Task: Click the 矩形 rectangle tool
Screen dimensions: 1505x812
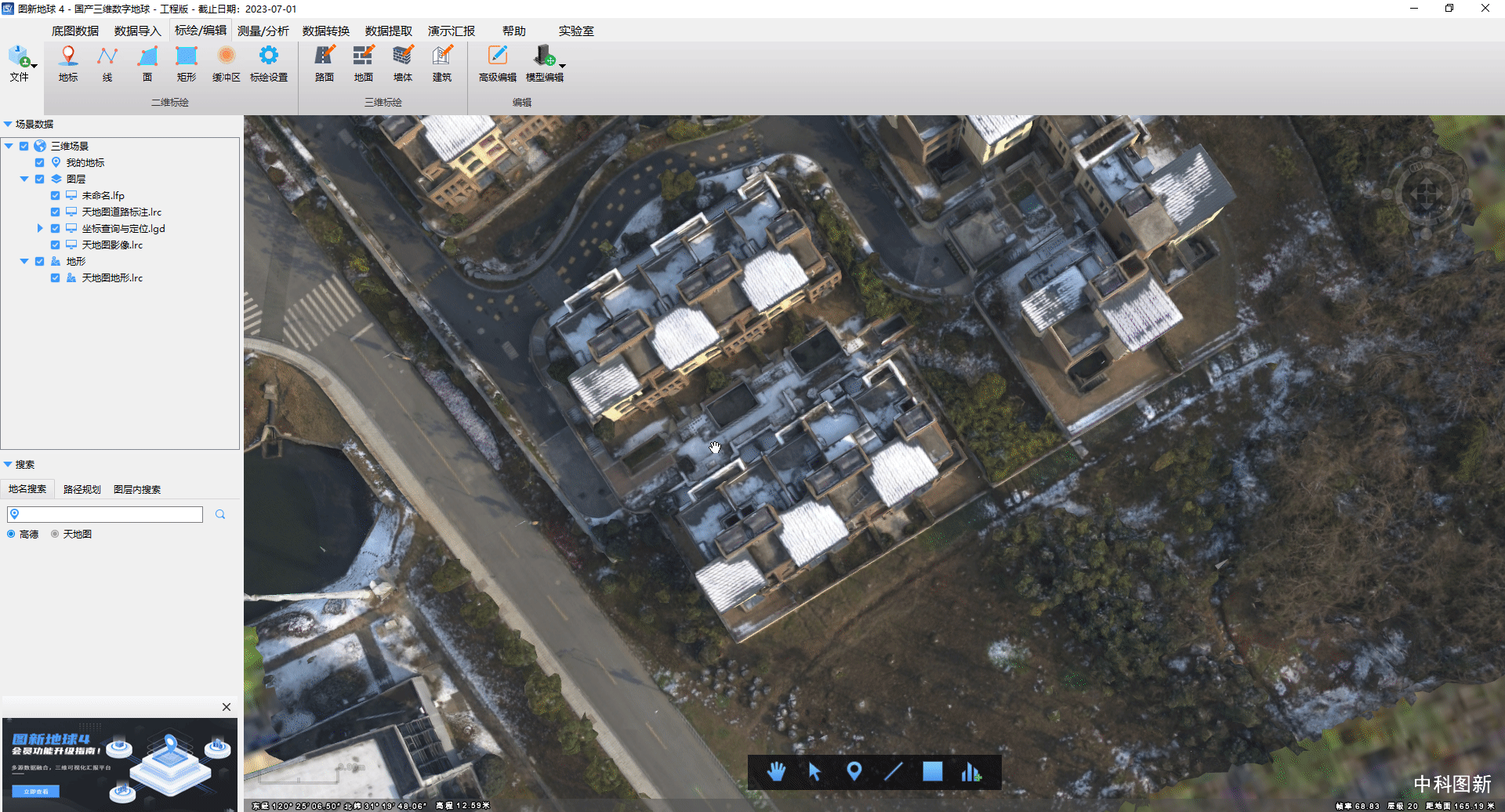Action: (187, 63)
